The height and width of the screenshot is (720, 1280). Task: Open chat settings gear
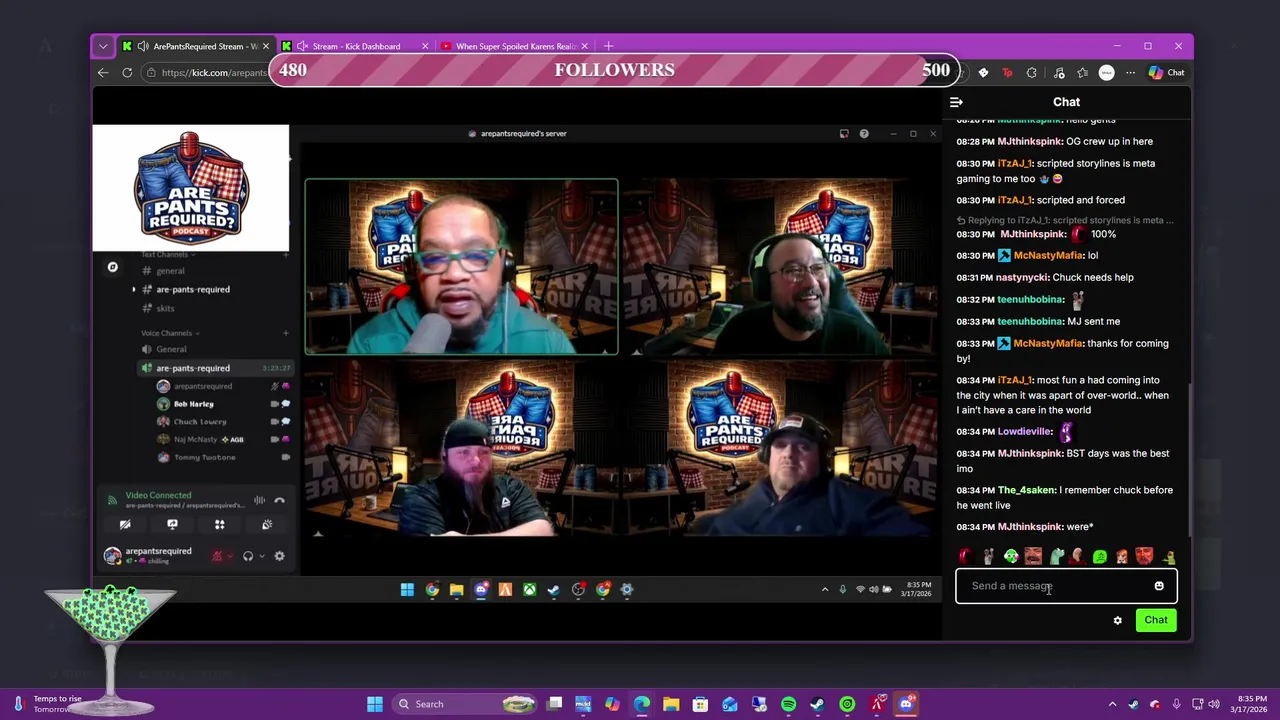point(1118,620)
